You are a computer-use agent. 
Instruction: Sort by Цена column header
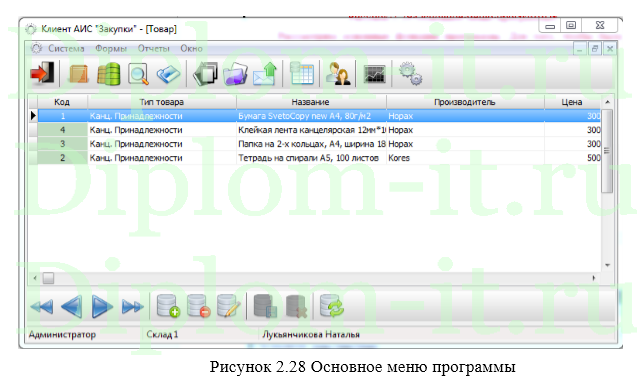(x=572, y=102)
